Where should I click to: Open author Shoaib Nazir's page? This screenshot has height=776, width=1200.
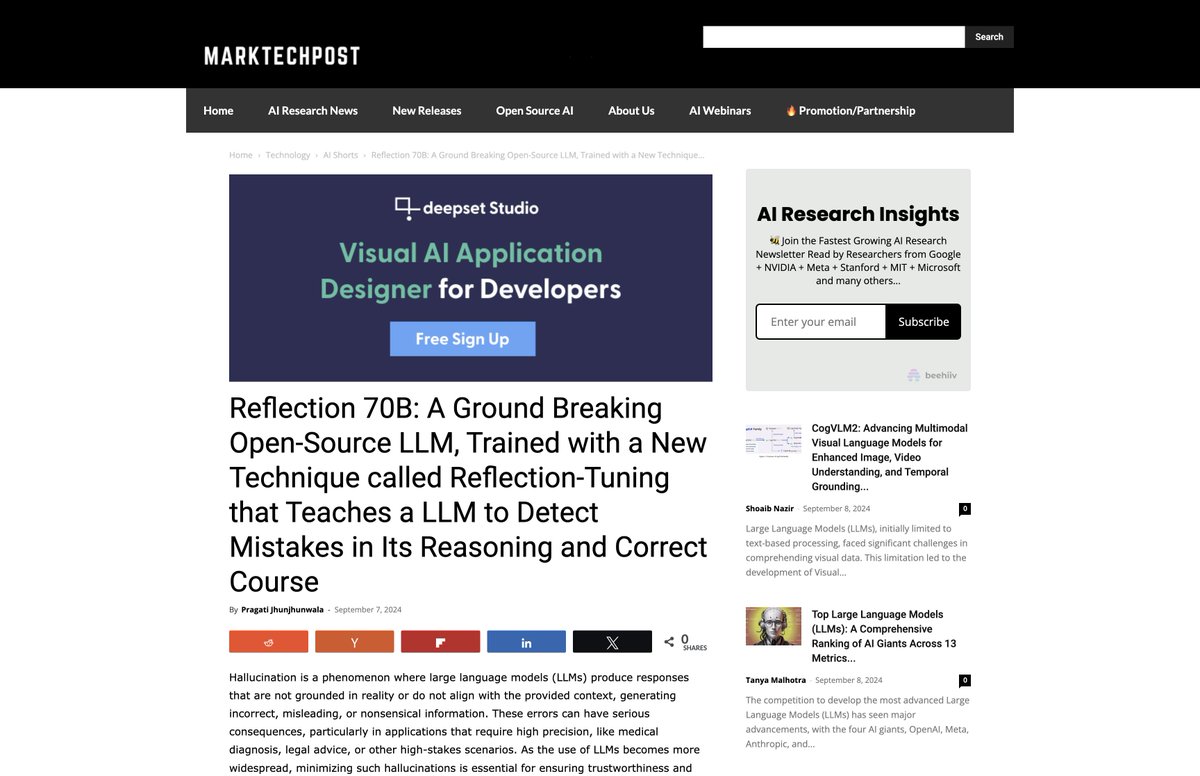[770, 509]
